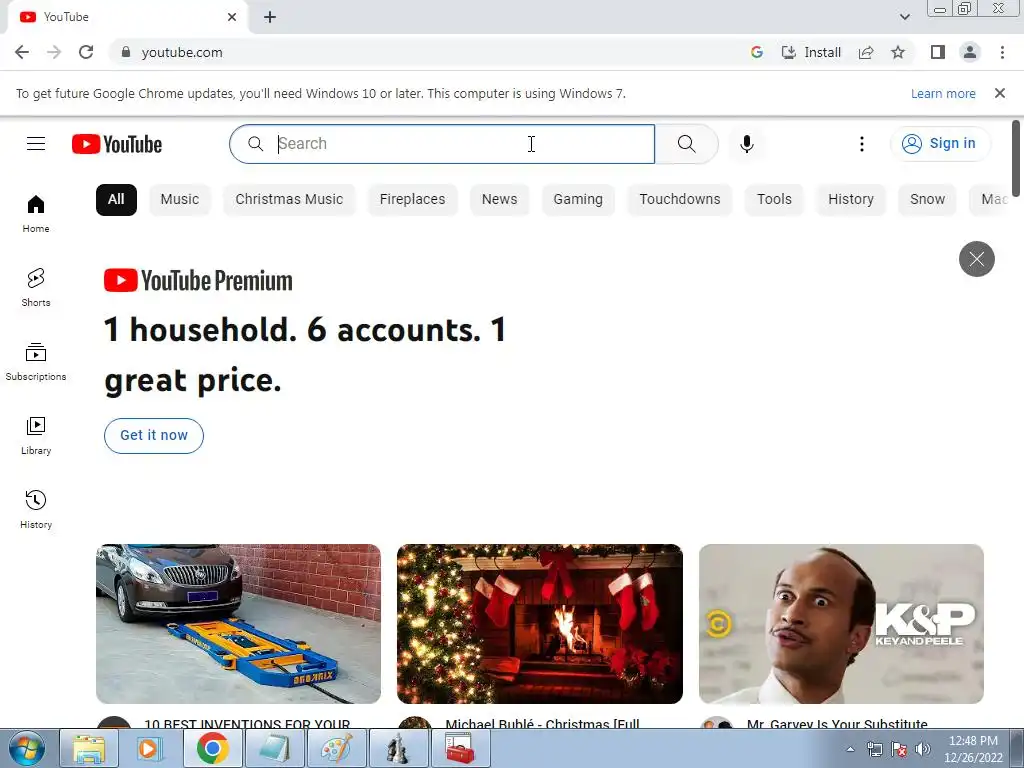Image resolution: width=1024 pixels, height=768 pixels.
Task: Click the Google icon in address bar
Action: 756,52
